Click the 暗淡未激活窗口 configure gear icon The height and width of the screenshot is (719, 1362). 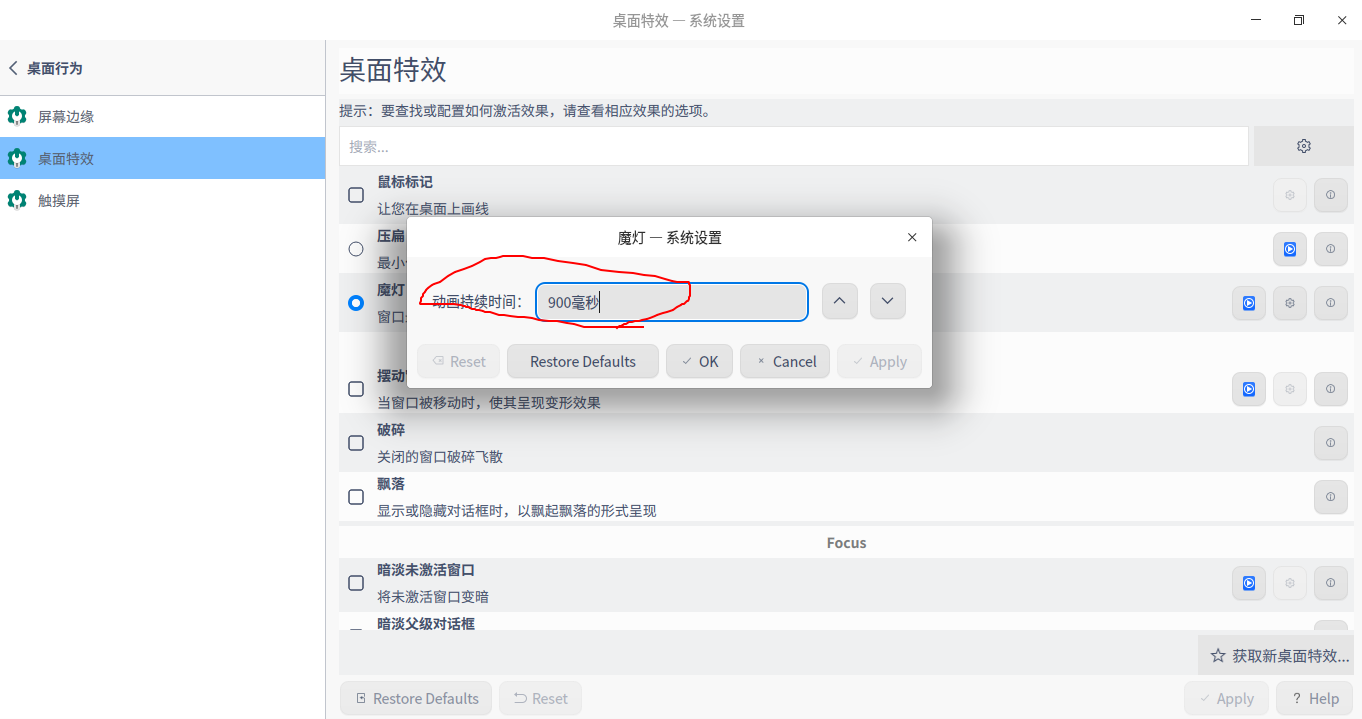coord(1290,583)
